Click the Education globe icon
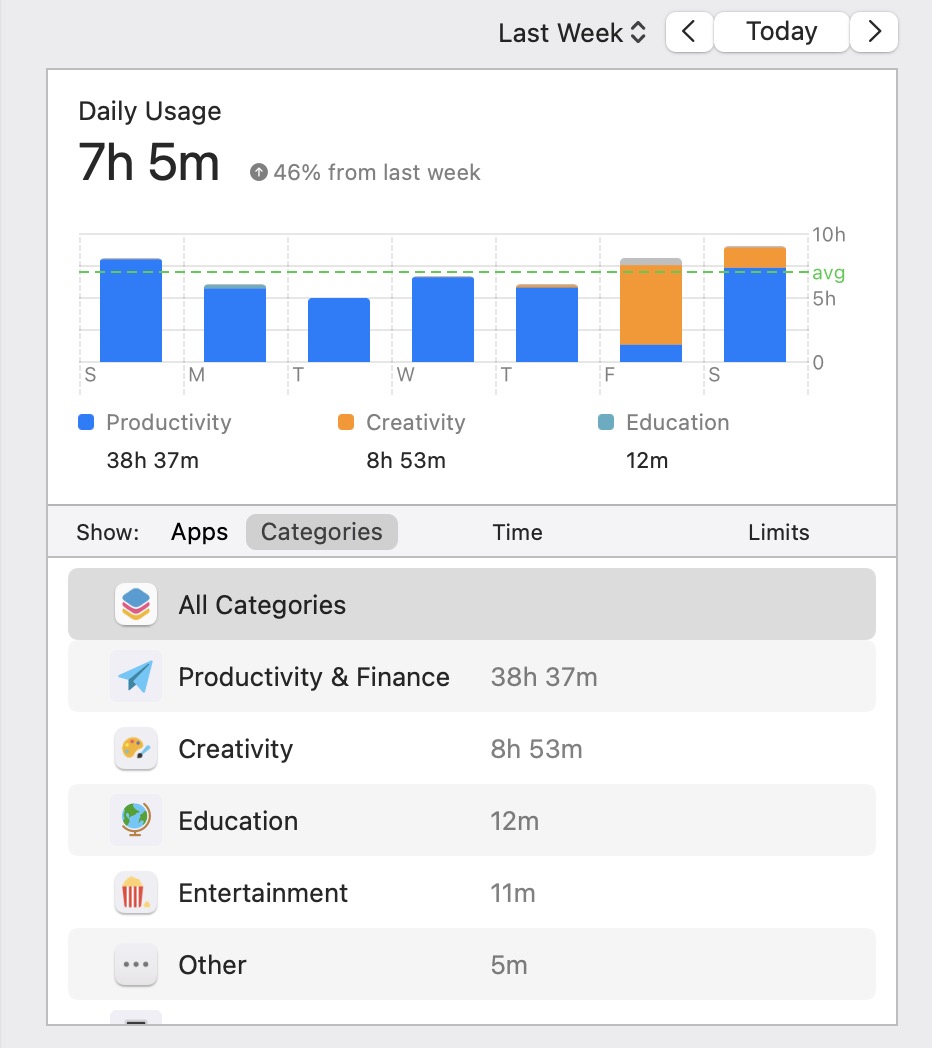 pyautogui.click(x=136, y=821)
